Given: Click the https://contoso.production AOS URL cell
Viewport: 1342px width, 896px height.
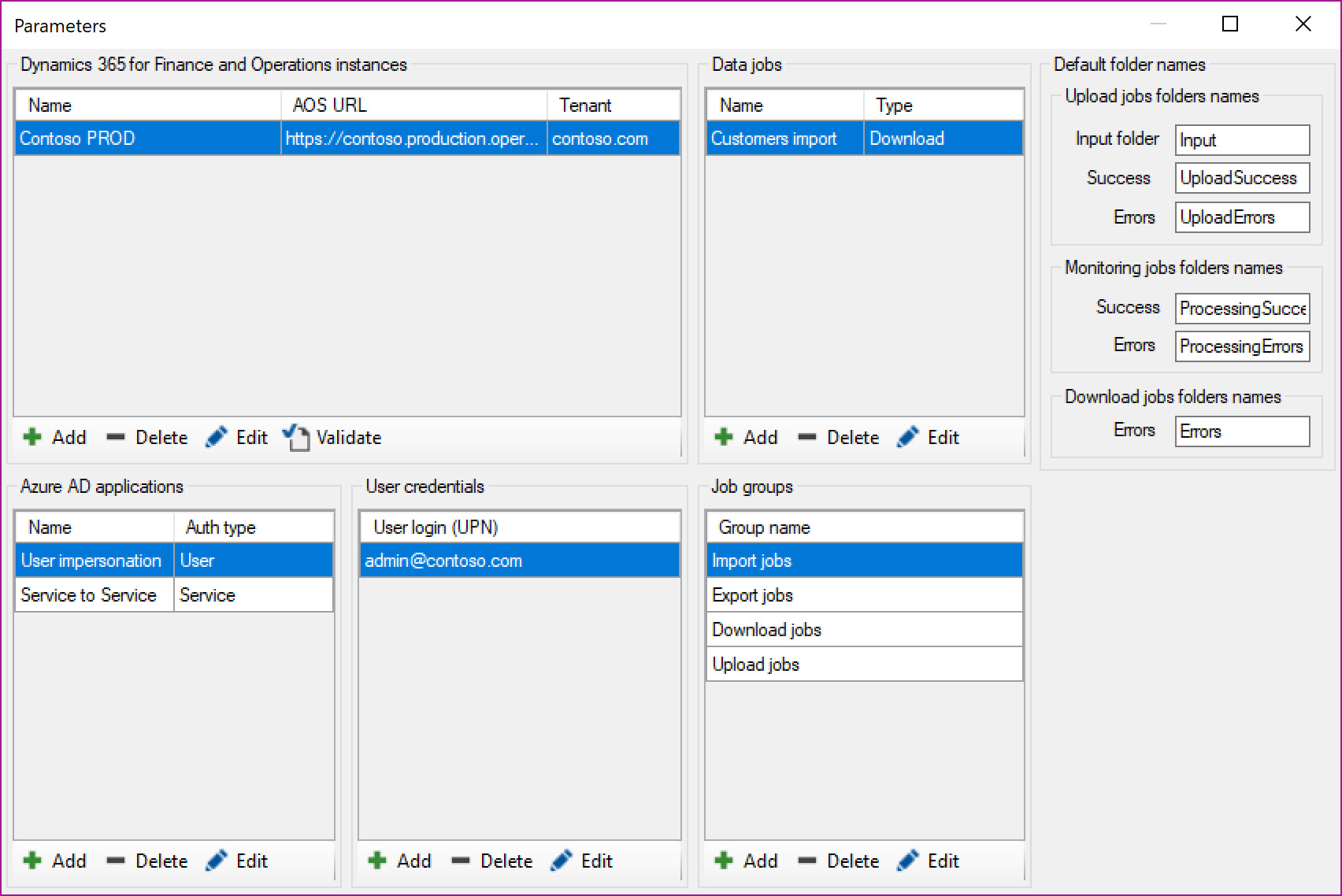Looking at the screenshot, I should pyautogui.click(x=414, y=139).
